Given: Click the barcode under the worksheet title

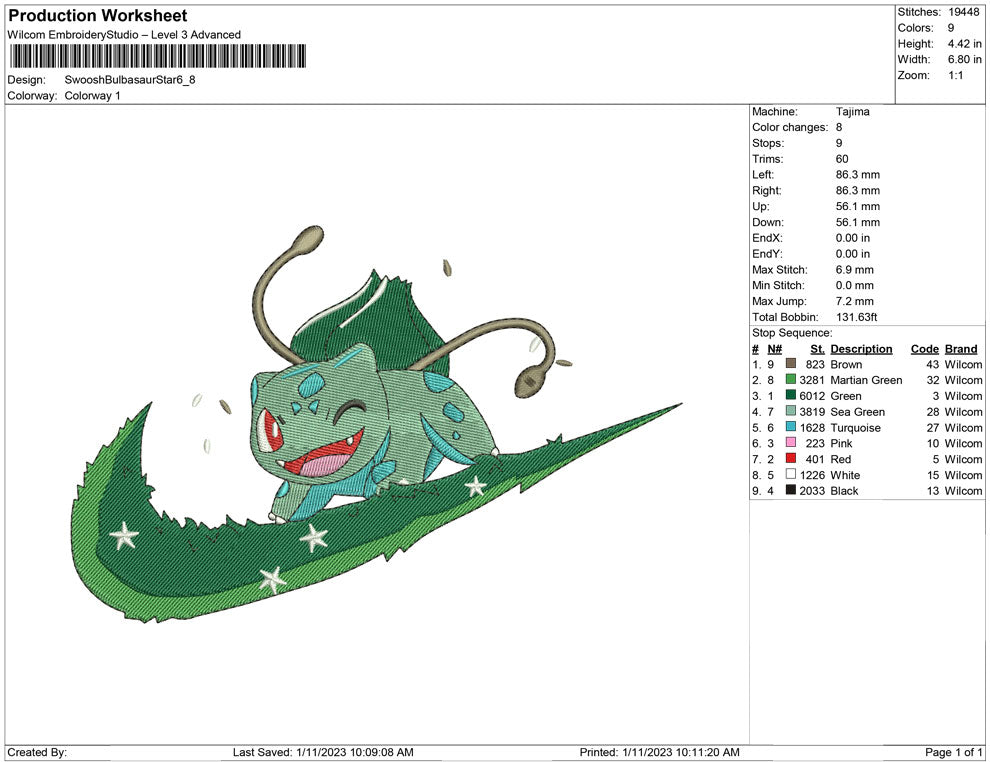Looking at the screenshot, I should 157,56.
